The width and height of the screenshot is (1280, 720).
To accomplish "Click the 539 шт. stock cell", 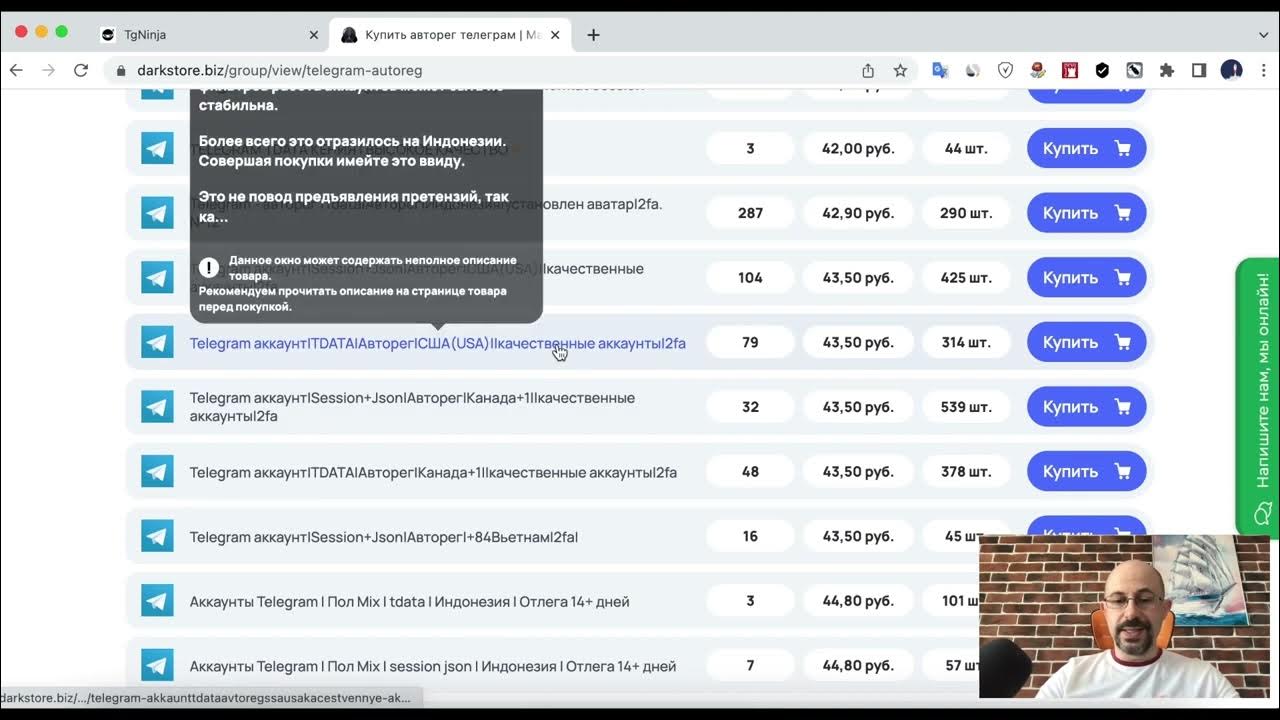I will pyautogui.click(x=966, y=407).
